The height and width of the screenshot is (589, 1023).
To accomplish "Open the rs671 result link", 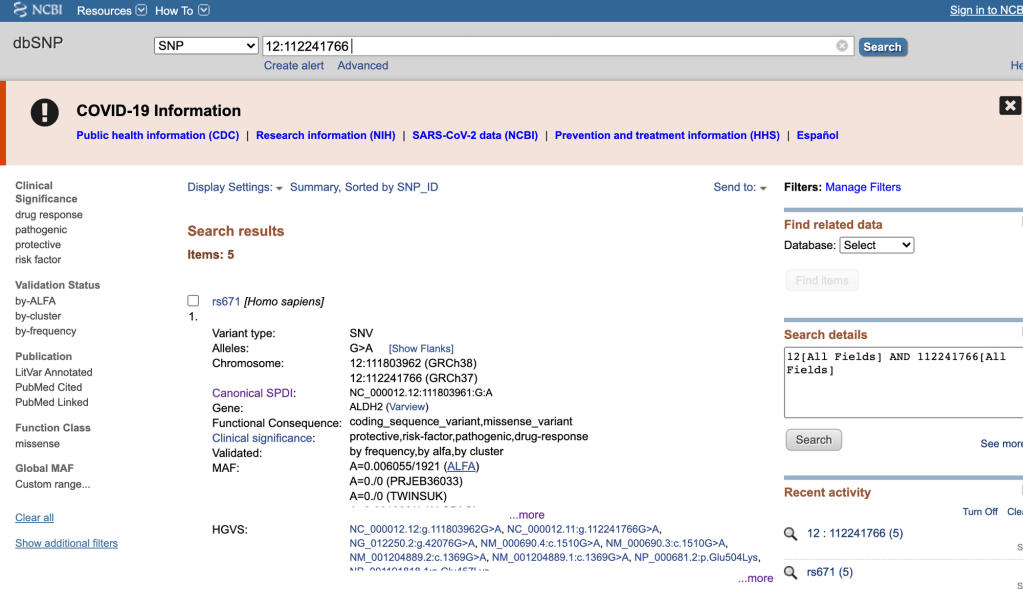I will click(x=226, y=301).
